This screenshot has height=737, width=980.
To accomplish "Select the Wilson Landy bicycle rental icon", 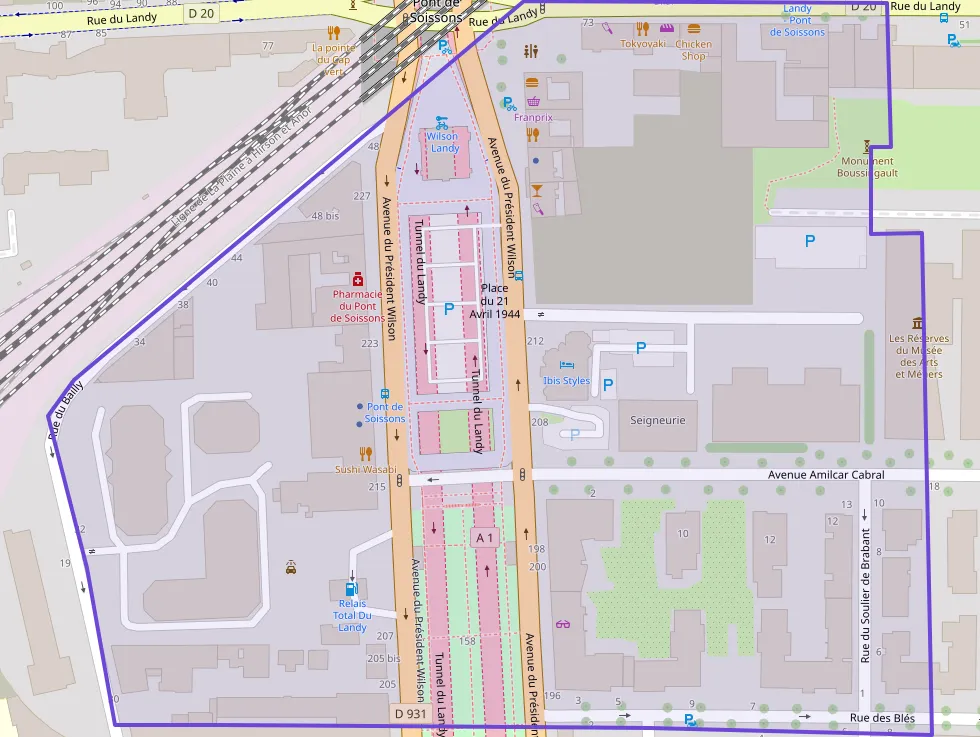I will 441,121.
